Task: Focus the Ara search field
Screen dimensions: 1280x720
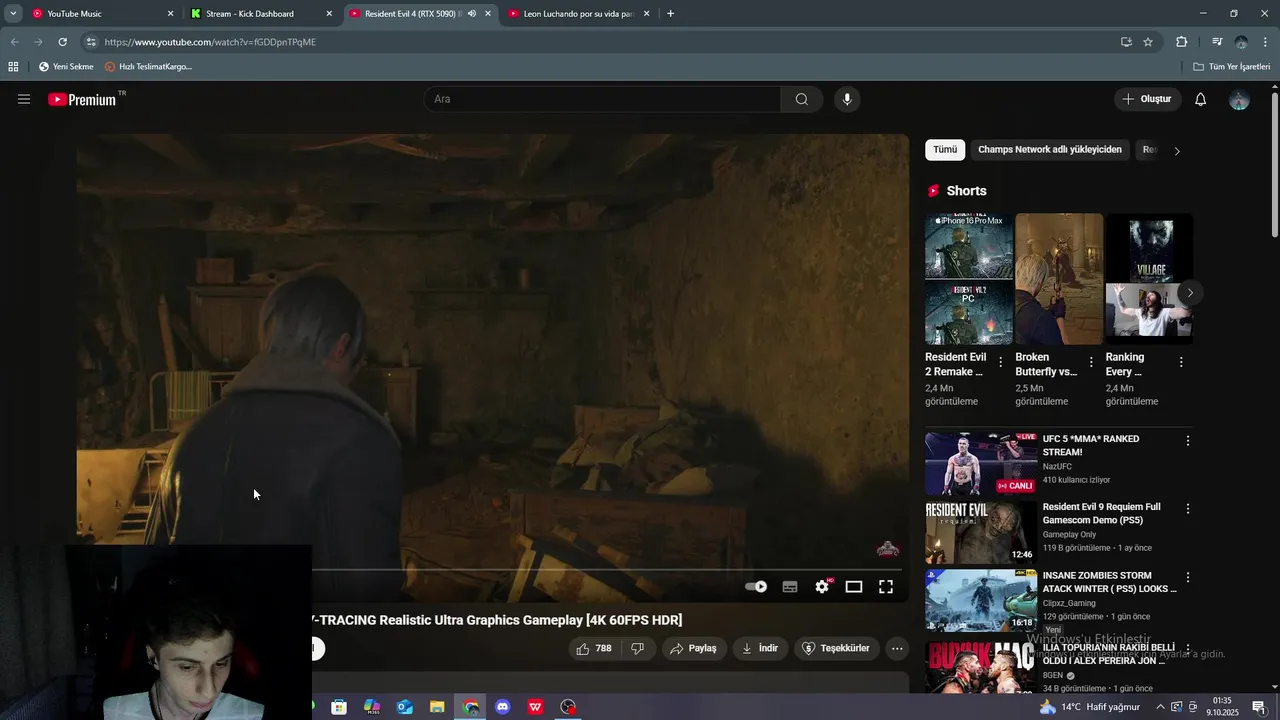Action: (603, 99)
